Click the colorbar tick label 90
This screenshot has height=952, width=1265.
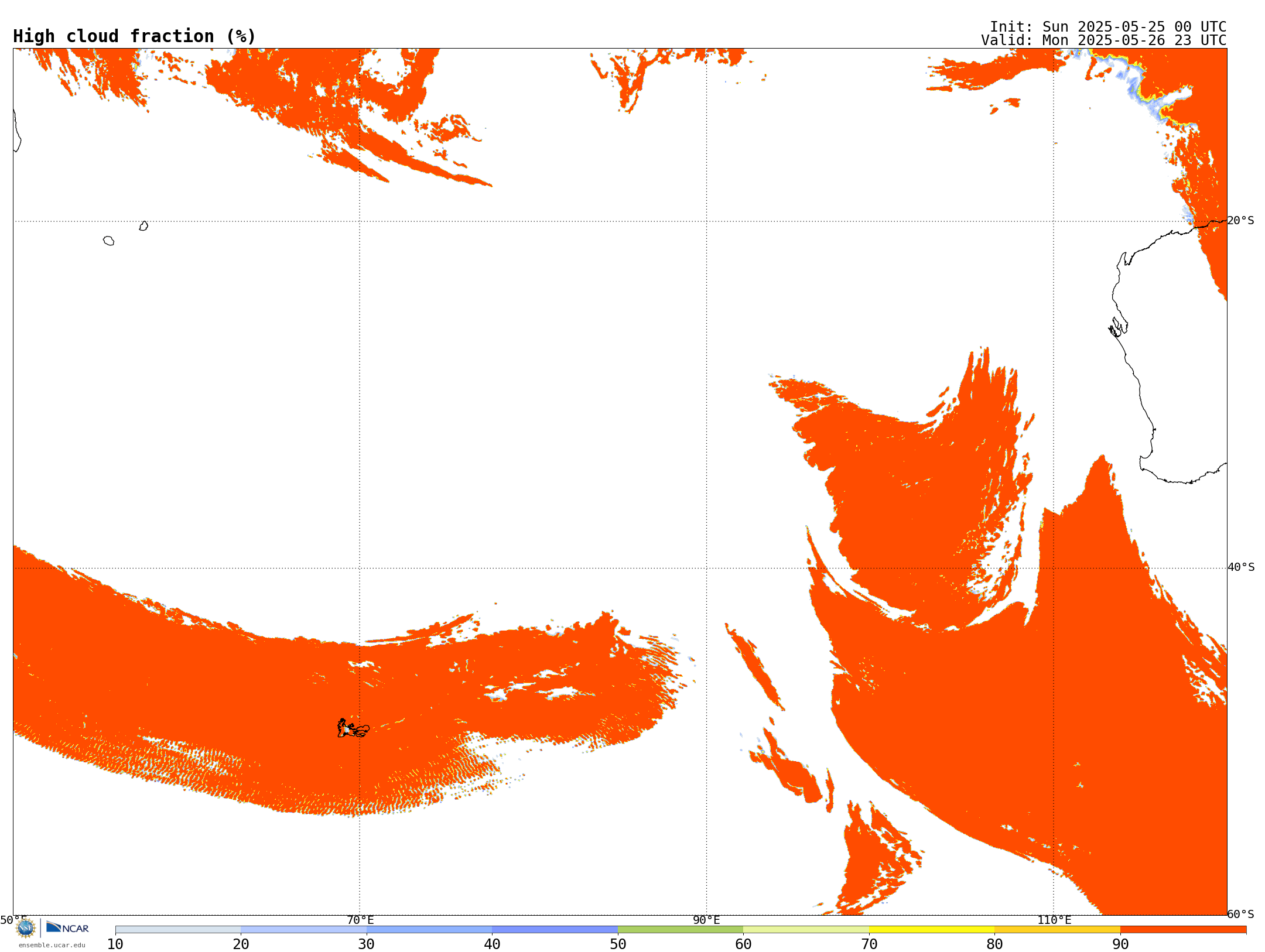point(1120,944)
